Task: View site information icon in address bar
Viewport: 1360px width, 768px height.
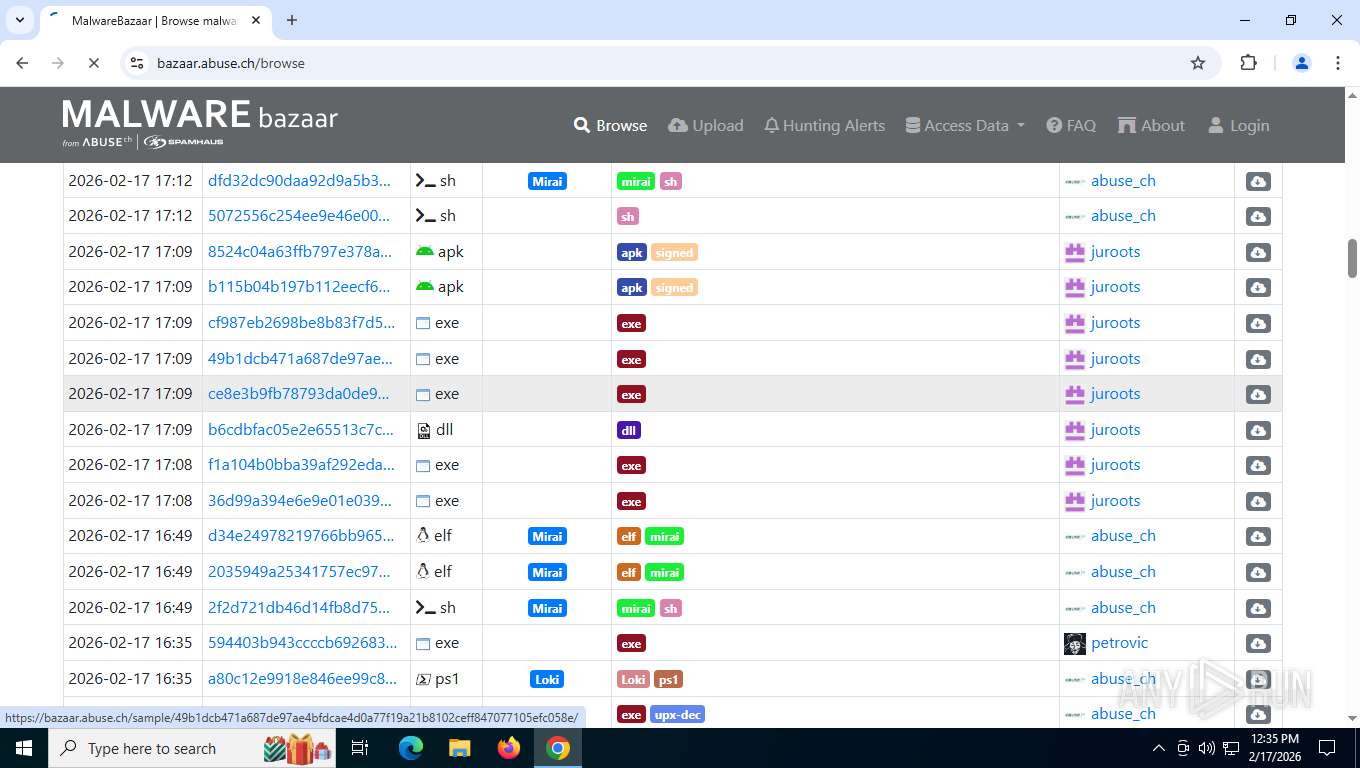Action: click(x=138, y=63)
